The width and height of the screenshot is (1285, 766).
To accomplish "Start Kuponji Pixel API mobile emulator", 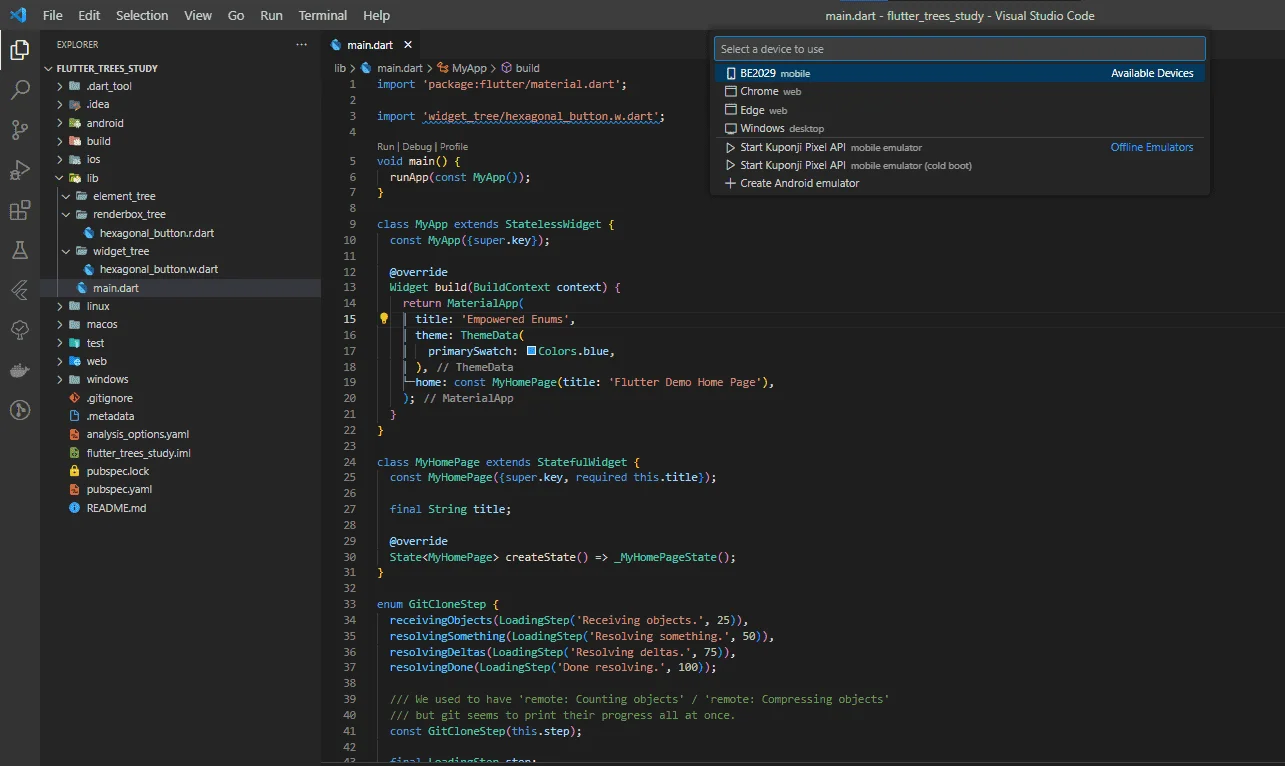I will tap(960, 147).
